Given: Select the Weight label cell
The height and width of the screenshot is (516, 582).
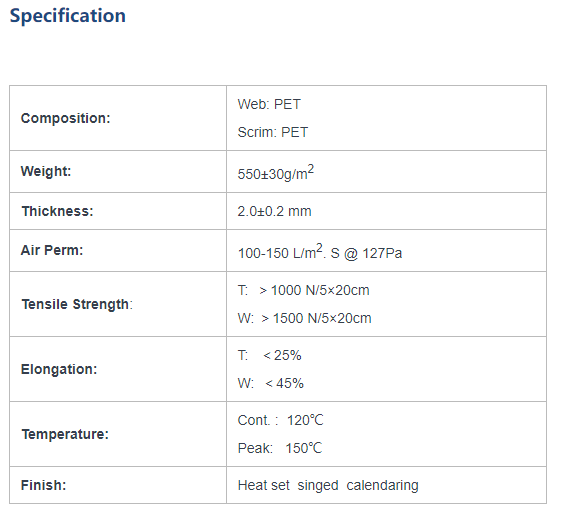Looking at the screenshot, I should point(118,172).
